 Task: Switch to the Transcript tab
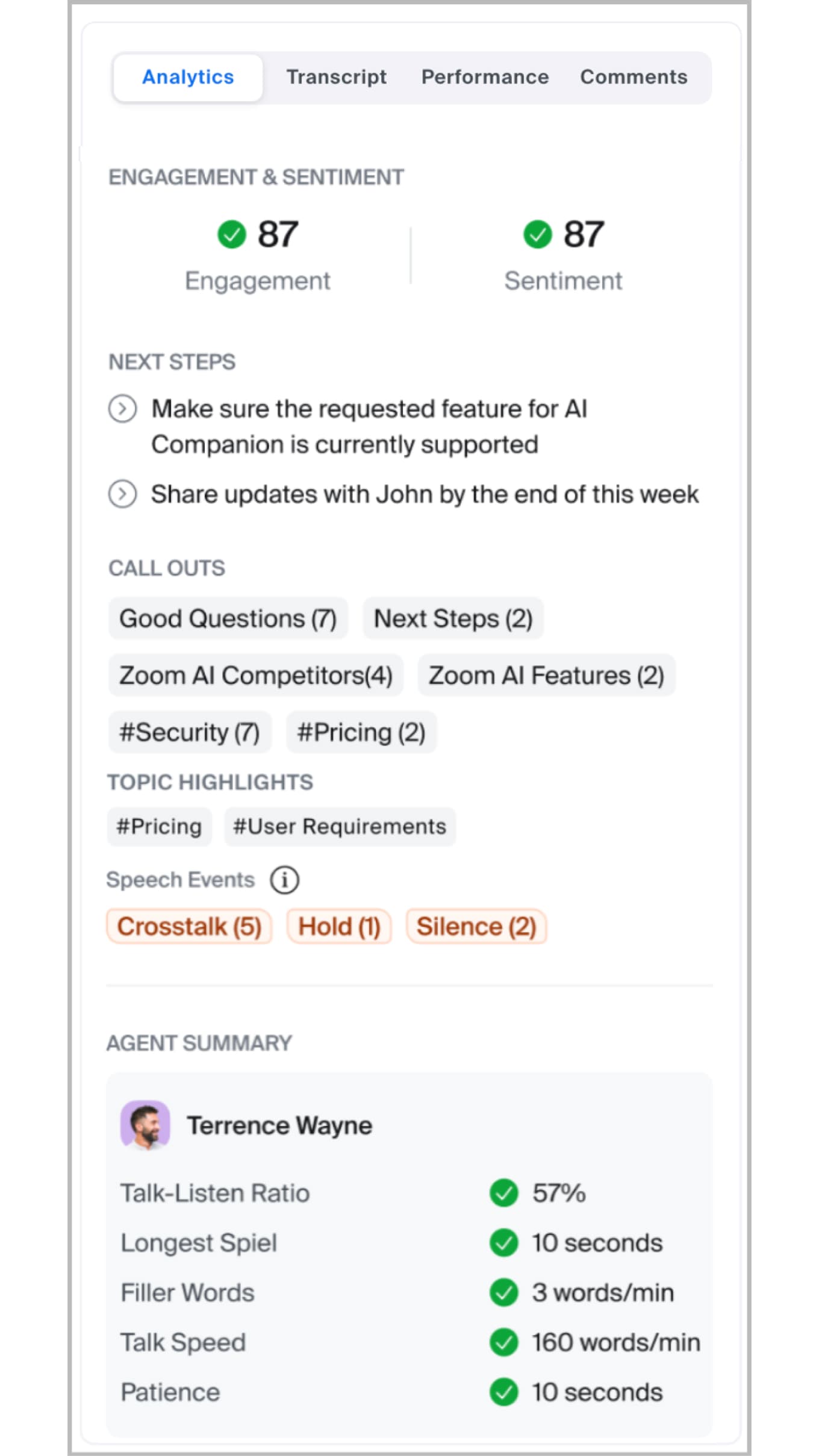coord(336,77)
